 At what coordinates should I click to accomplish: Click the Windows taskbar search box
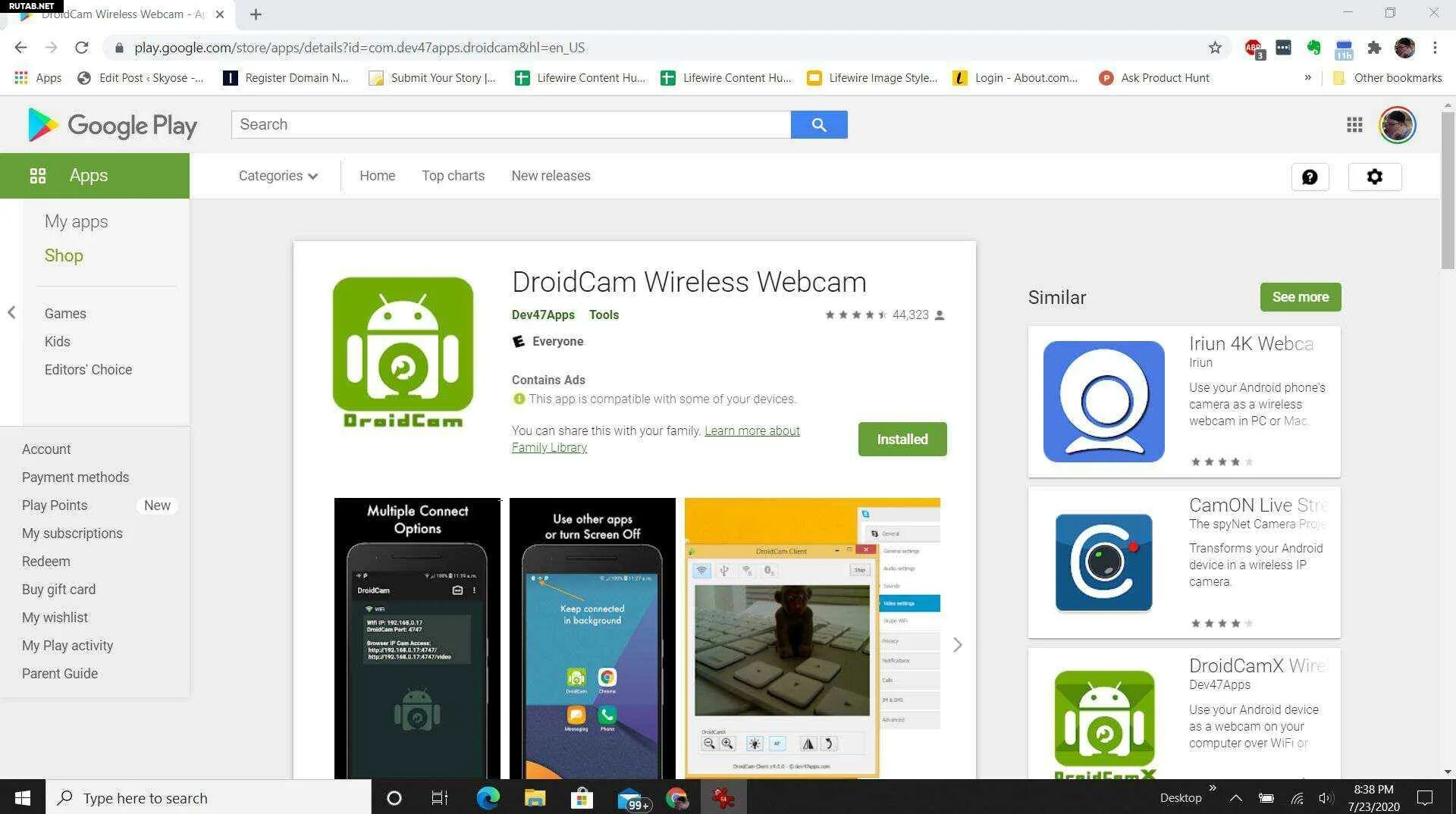point(209,797)
